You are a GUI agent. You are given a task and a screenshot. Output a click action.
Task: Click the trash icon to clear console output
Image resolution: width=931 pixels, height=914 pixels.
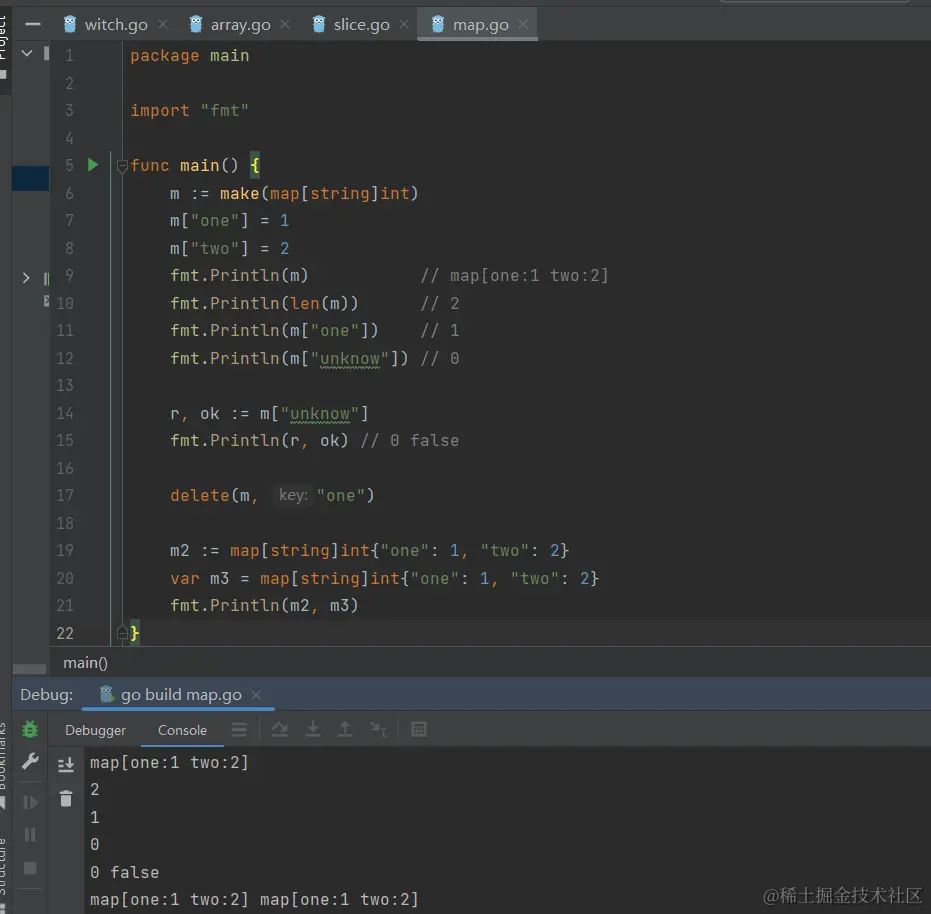(x=66, y=798)
